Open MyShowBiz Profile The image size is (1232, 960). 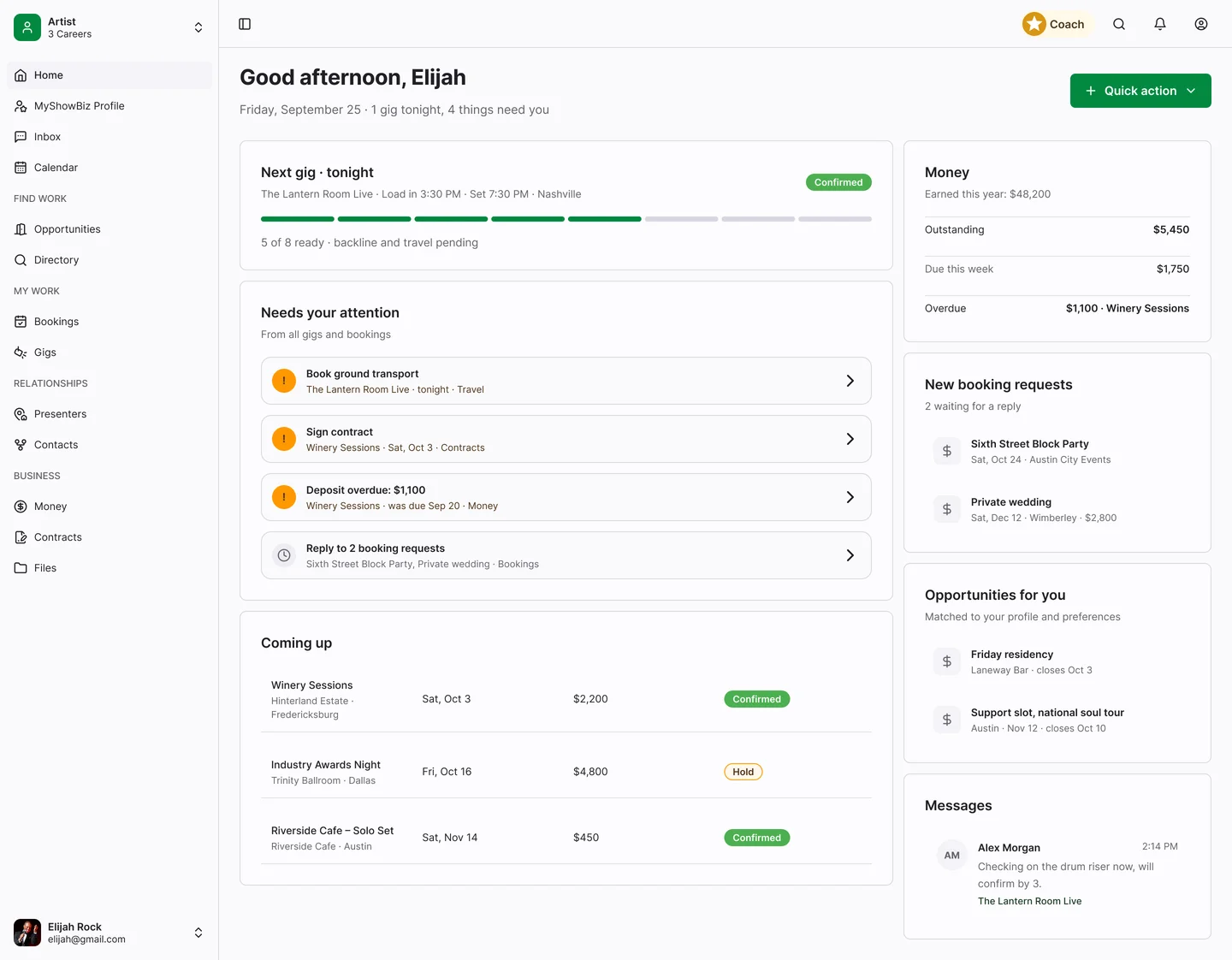[110, 106]
